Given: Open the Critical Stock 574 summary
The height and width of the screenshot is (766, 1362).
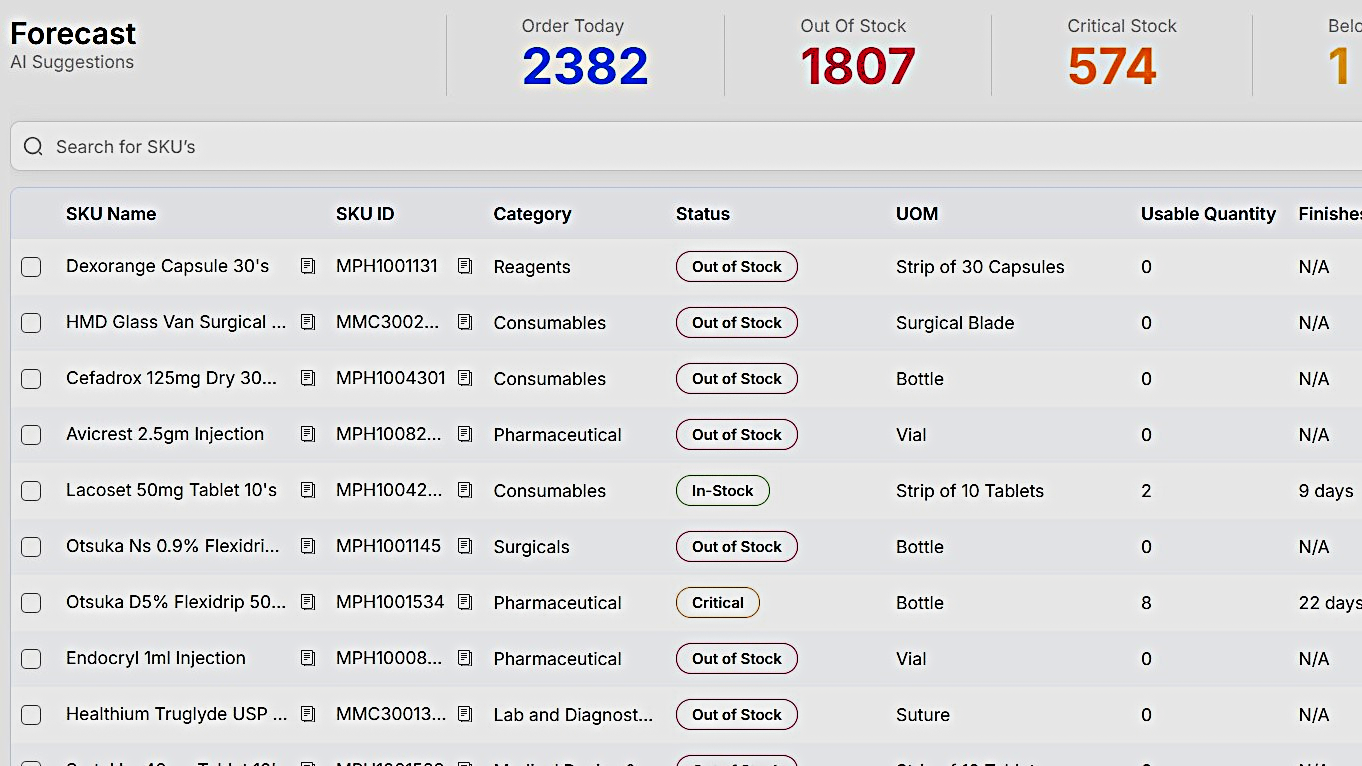Looking at the screenshot, I should click(x=1121, y=55).
